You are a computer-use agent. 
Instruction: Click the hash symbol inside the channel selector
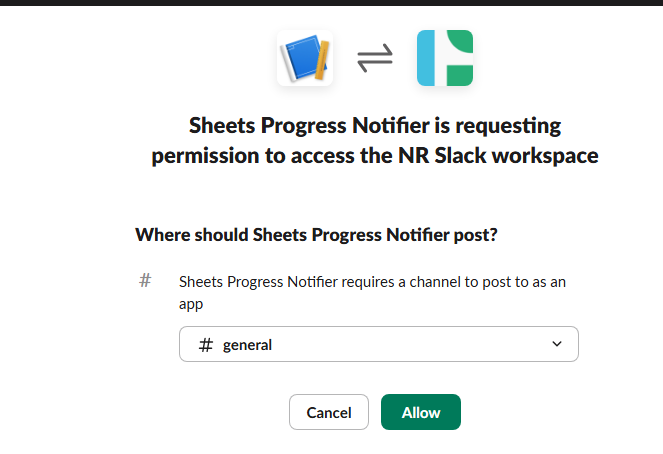205,345
